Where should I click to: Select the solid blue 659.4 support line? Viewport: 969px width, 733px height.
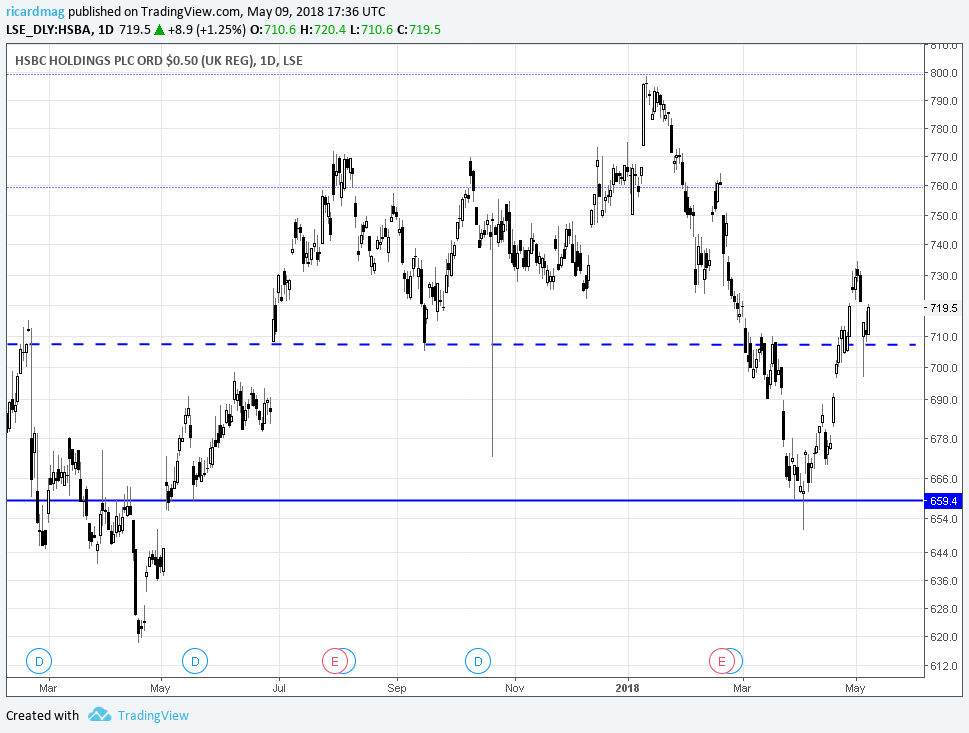coord(465,501)
